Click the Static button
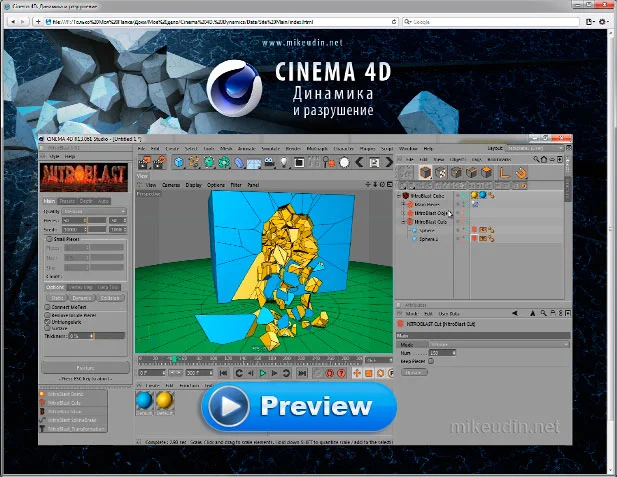Viewport: 617px width, 477px height. pos(58,298)
